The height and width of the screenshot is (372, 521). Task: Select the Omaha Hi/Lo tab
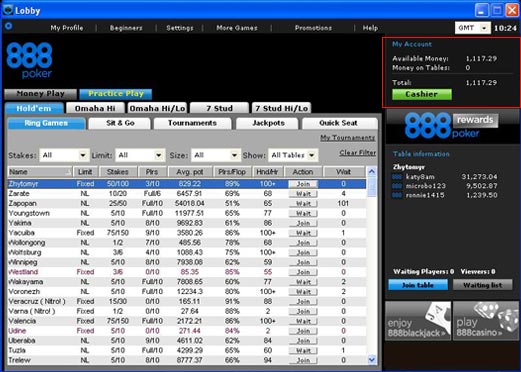(x=157, y=108)
